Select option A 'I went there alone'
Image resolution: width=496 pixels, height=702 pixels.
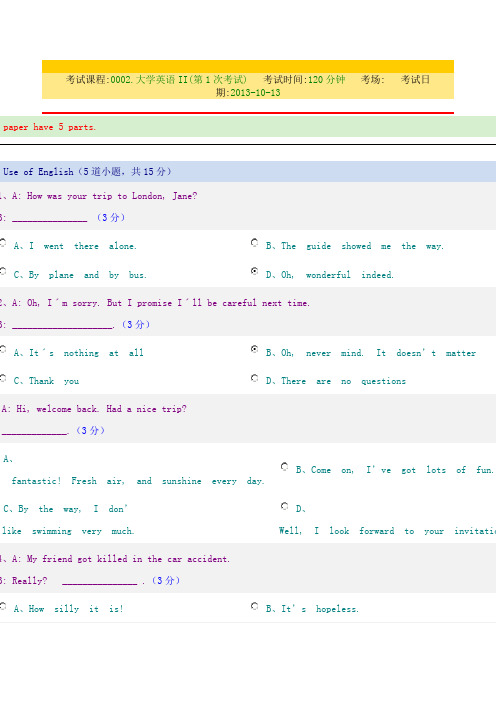[x=3, y=243]
